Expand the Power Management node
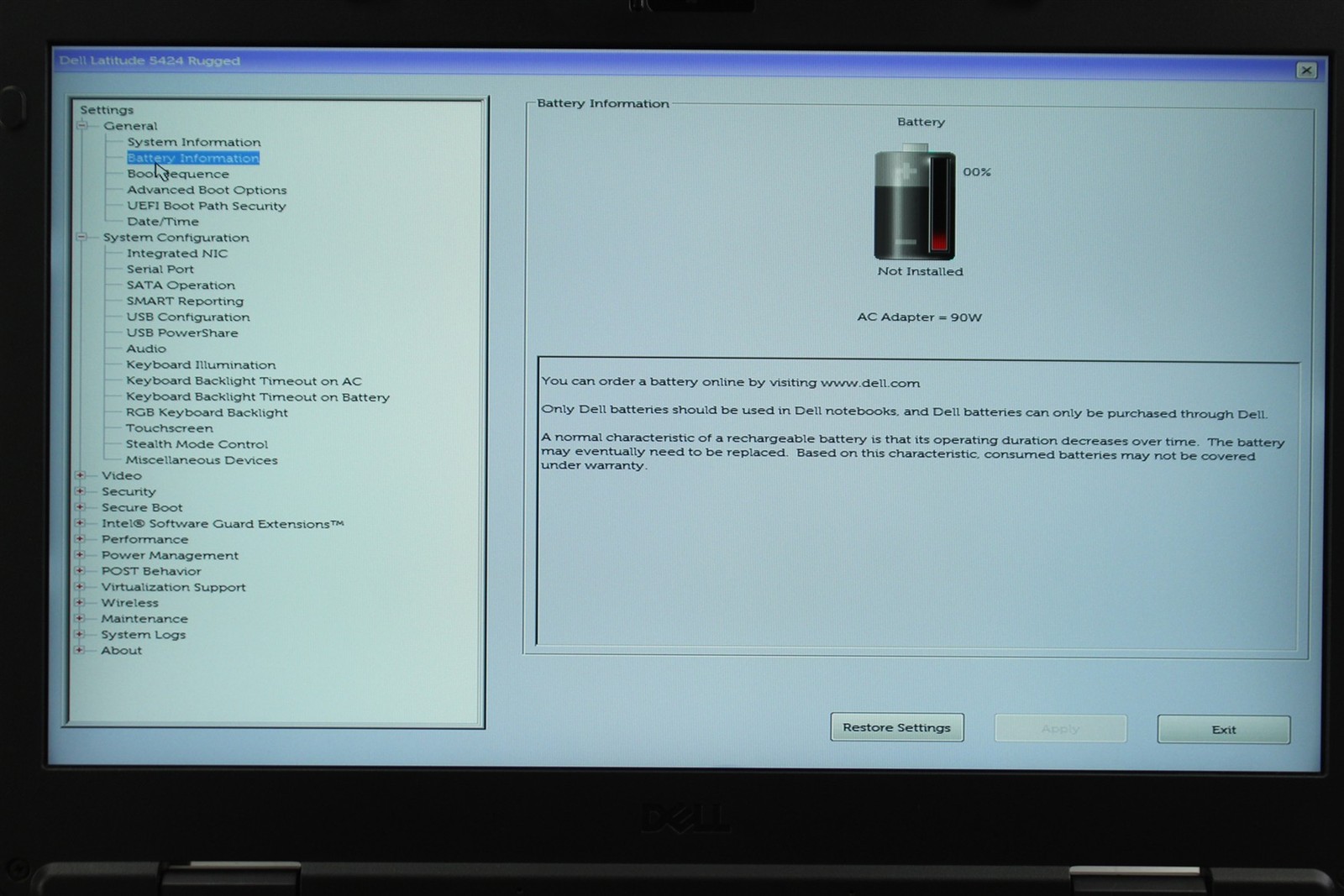 81,555
